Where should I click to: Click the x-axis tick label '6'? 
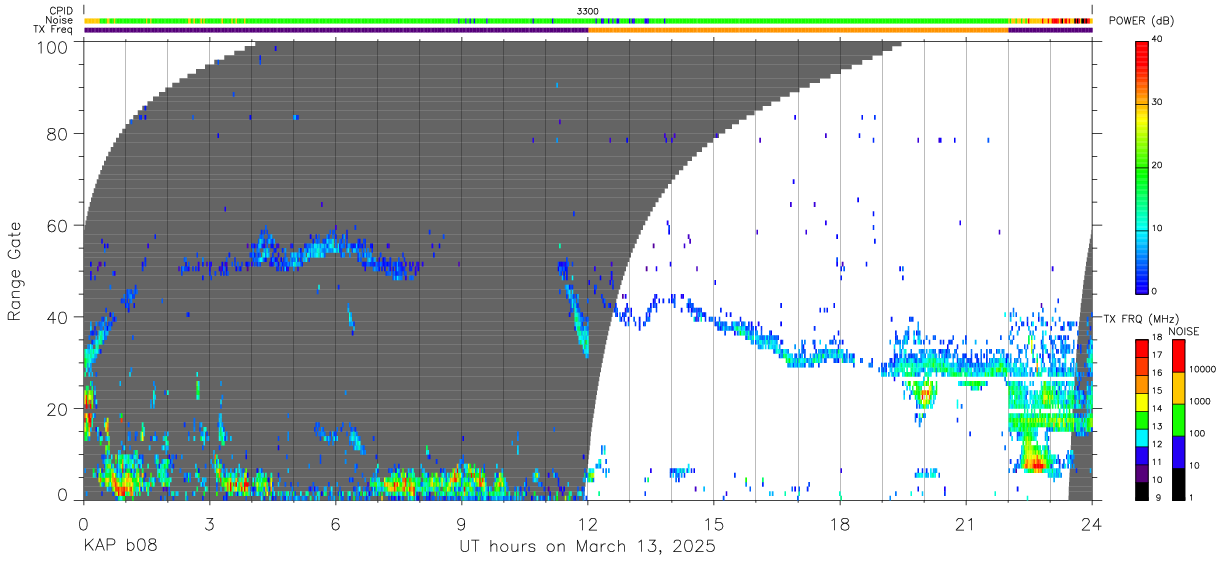(x=335, y=523)
